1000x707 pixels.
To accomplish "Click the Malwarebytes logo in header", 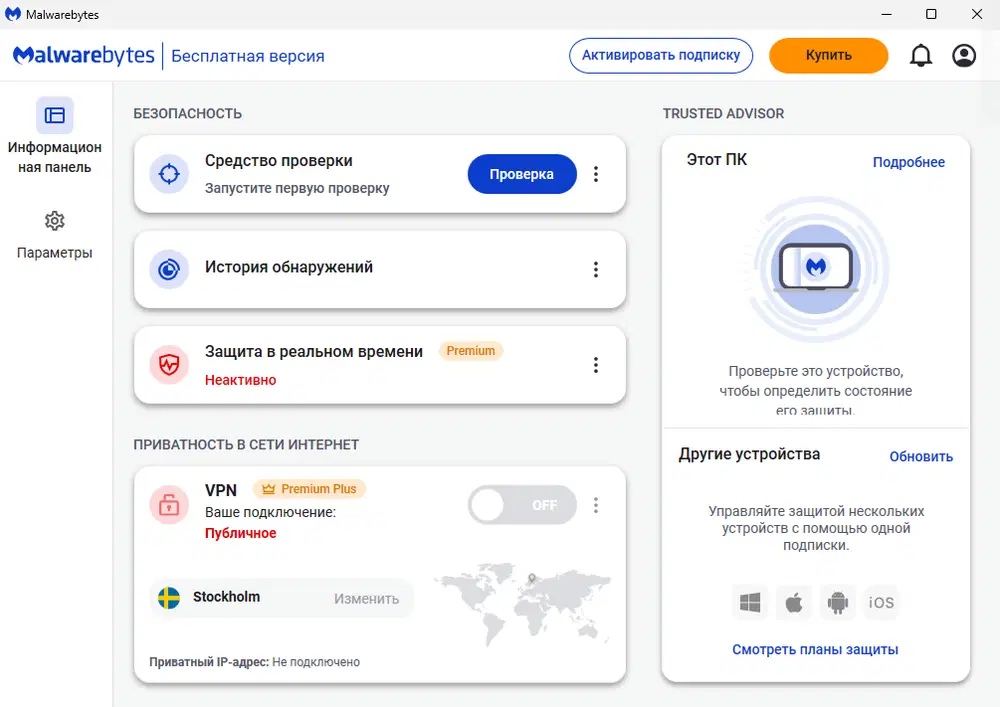I will [84, 56].
